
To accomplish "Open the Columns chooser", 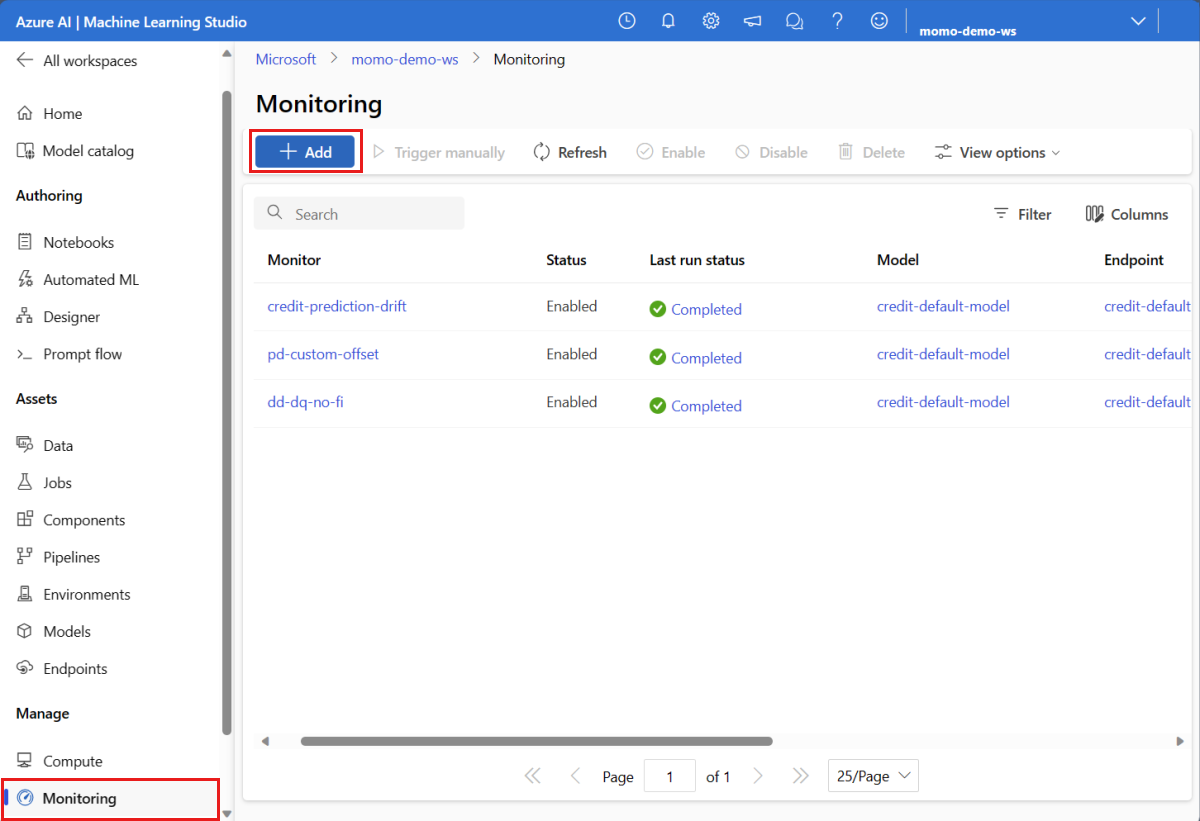I will [x=1127, y=214].
